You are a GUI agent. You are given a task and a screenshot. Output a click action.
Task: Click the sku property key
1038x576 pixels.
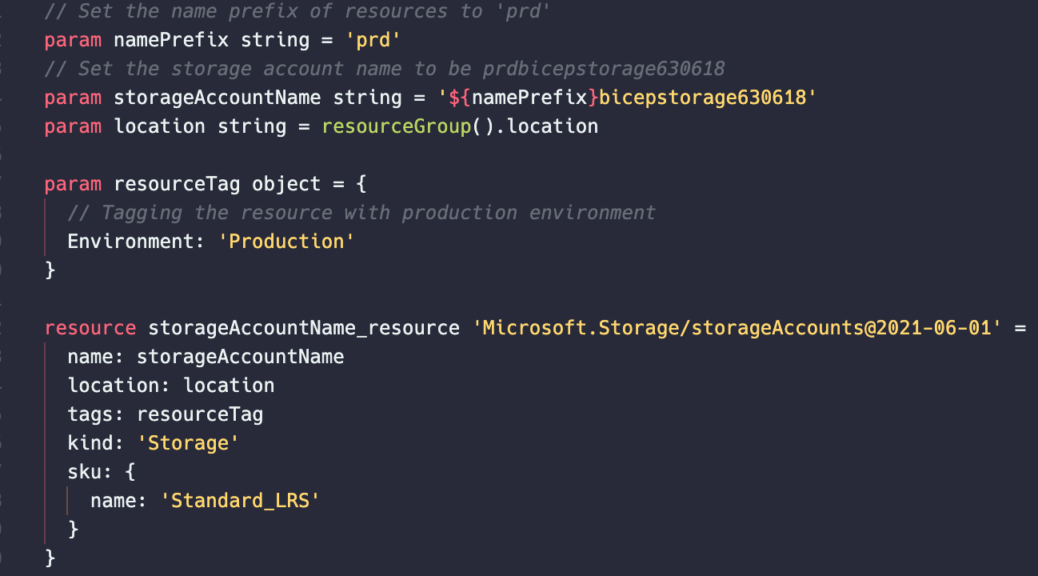pos(84,472)
